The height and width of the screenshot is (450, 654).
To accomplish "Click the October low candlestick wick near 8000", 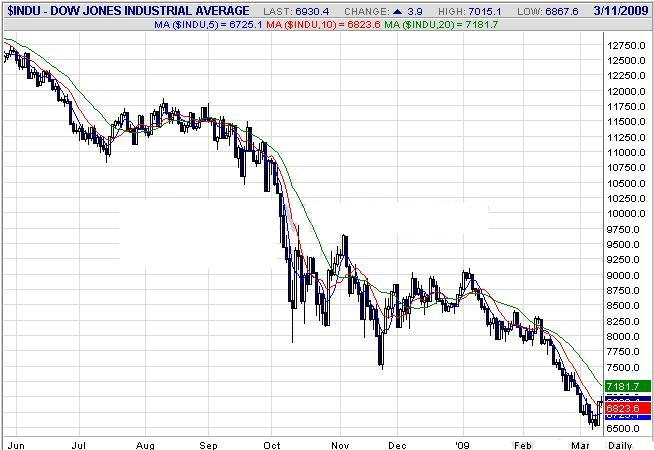I will tap(292, 325).
